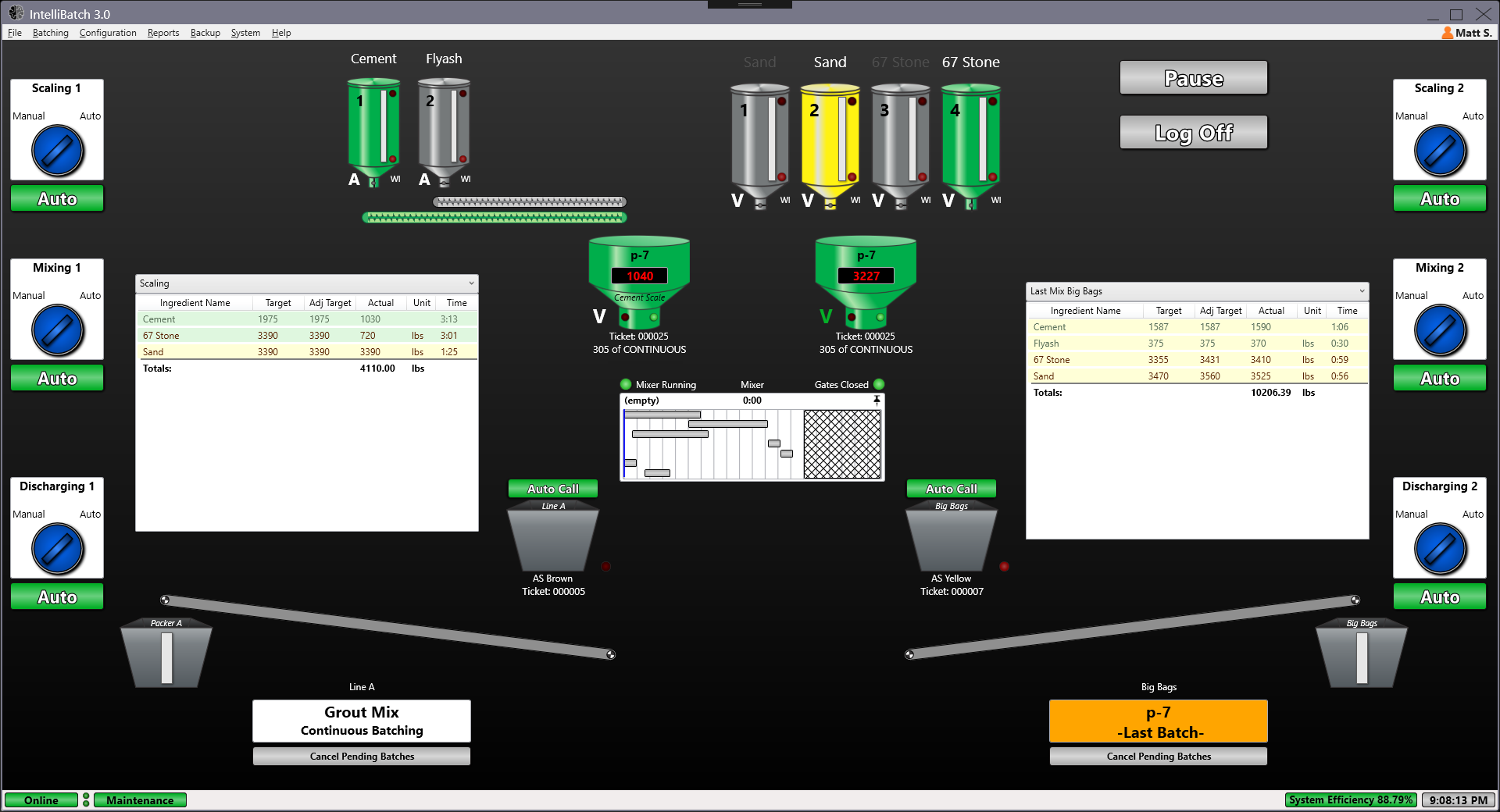
Task: Expand the Scaling table dropdown
Action: 471,283
